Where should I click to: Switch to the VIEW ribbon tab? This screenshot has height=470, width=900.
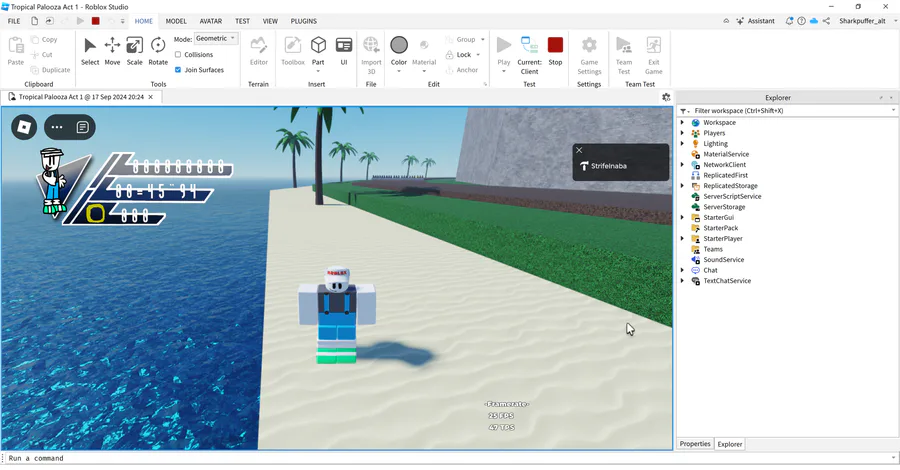[270, 21]
